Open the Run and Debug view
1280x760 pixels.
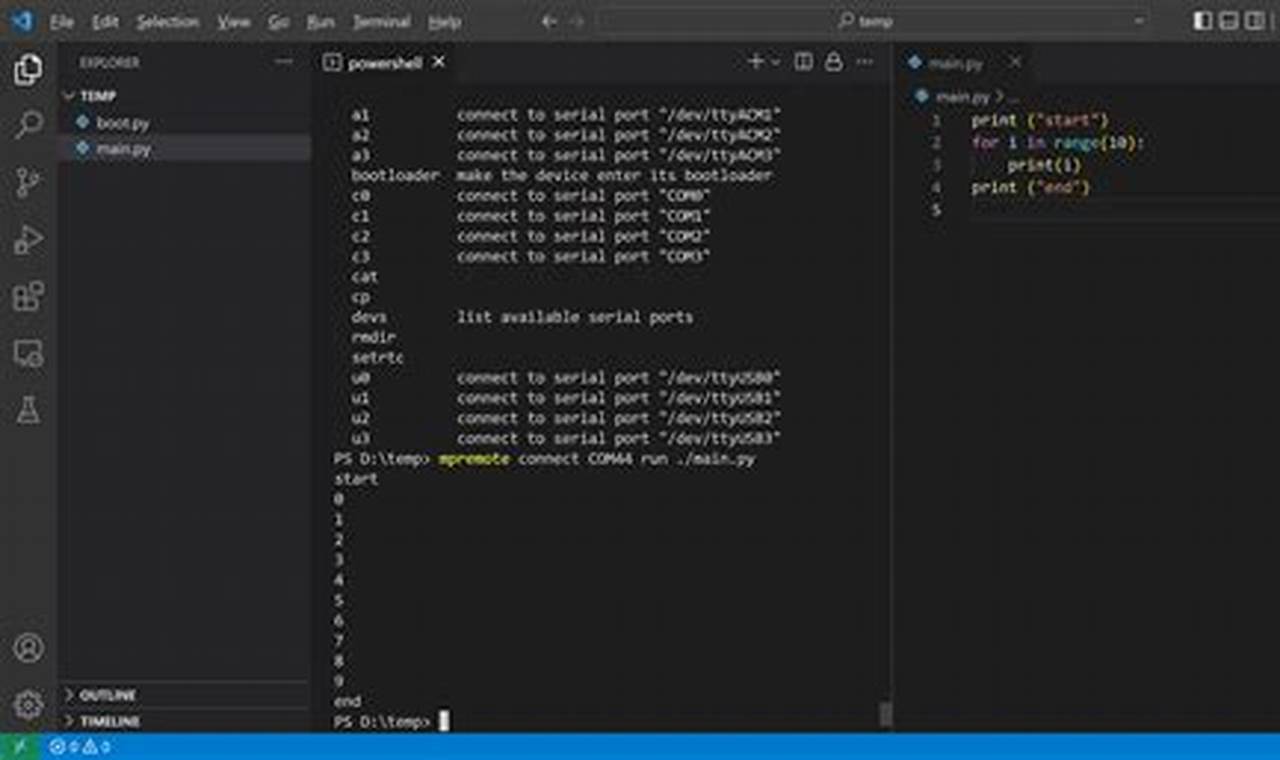[x=28, y=240]
